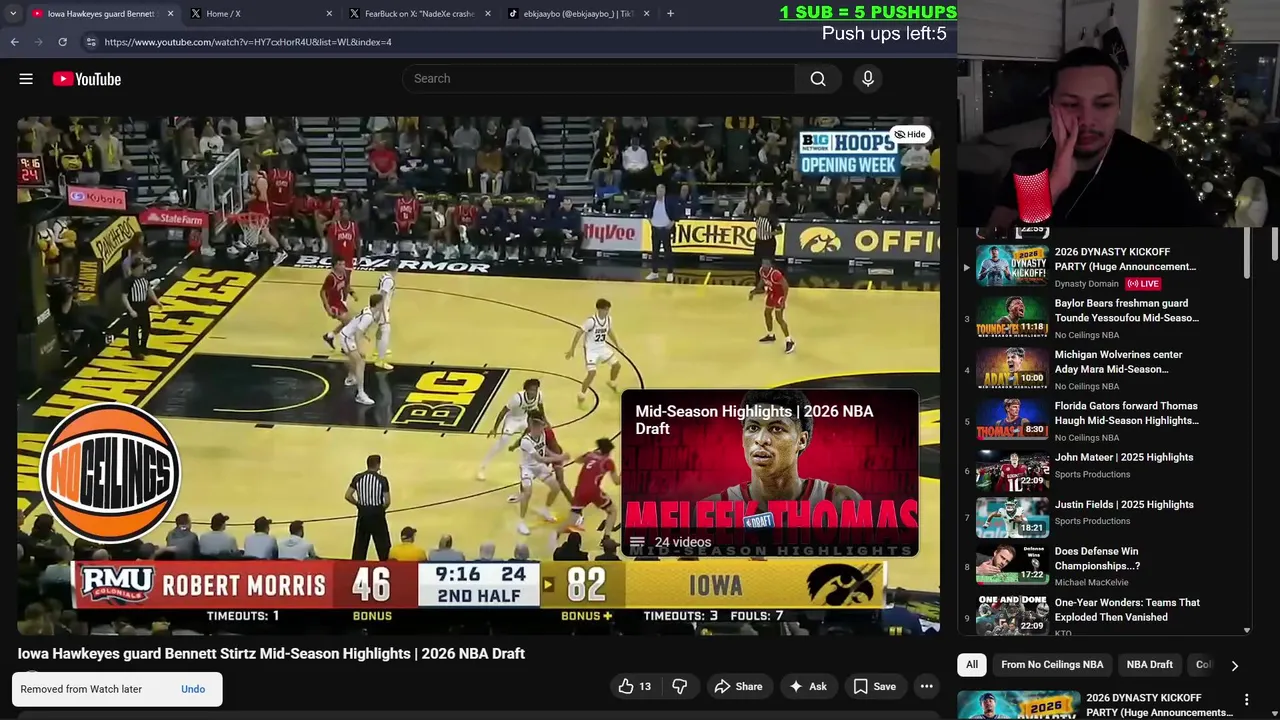Open the YouTube hamburger guide menu
Image resolution: width=1280 pixels, height=720 pixels.
point(26,79)
